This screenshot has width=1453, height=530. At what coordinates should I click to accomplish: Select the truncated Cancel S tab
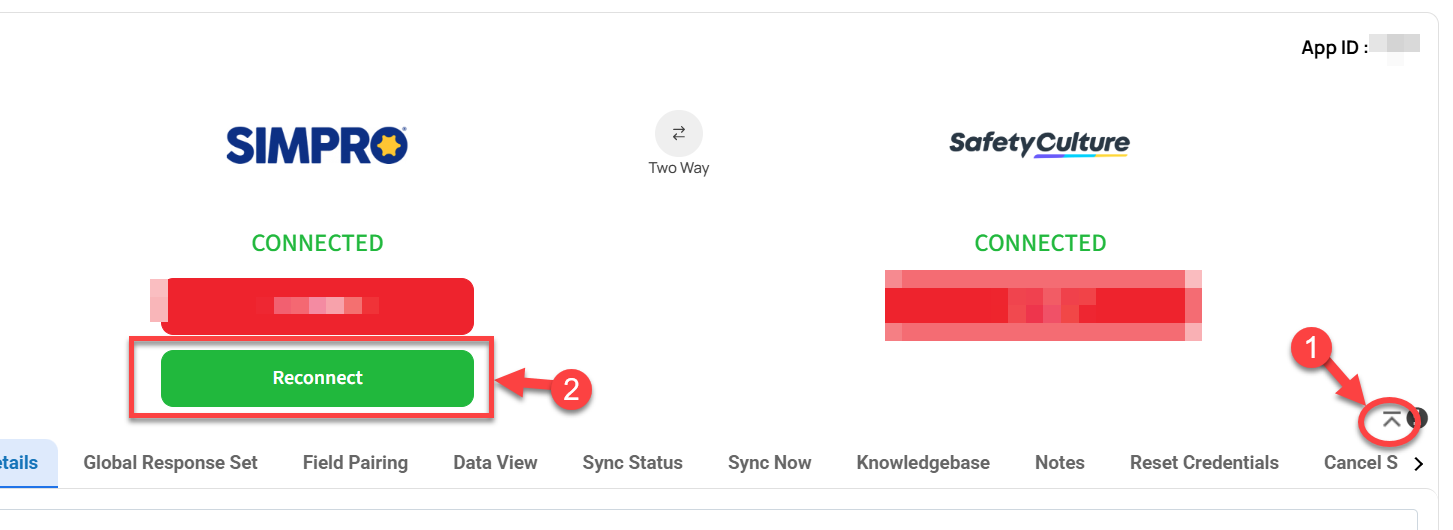[x=1360, y=463]
